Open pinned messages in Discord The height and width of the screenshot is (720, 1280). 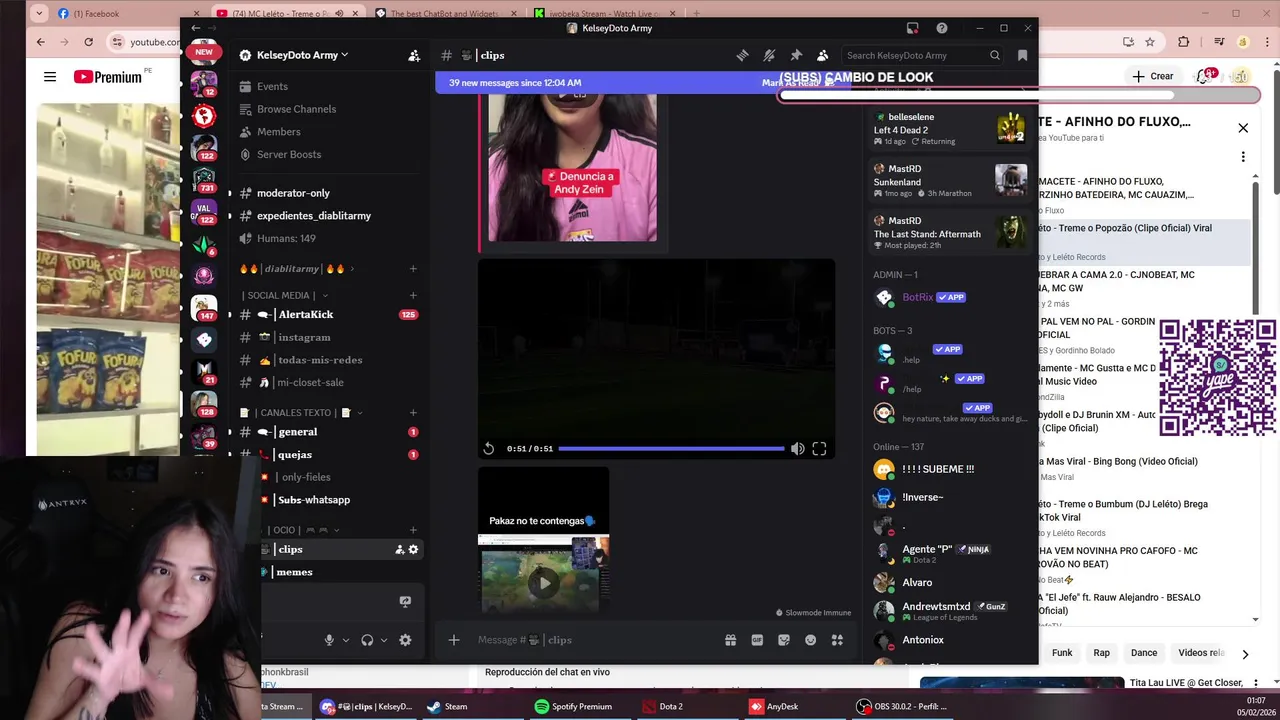pos(796,55)
